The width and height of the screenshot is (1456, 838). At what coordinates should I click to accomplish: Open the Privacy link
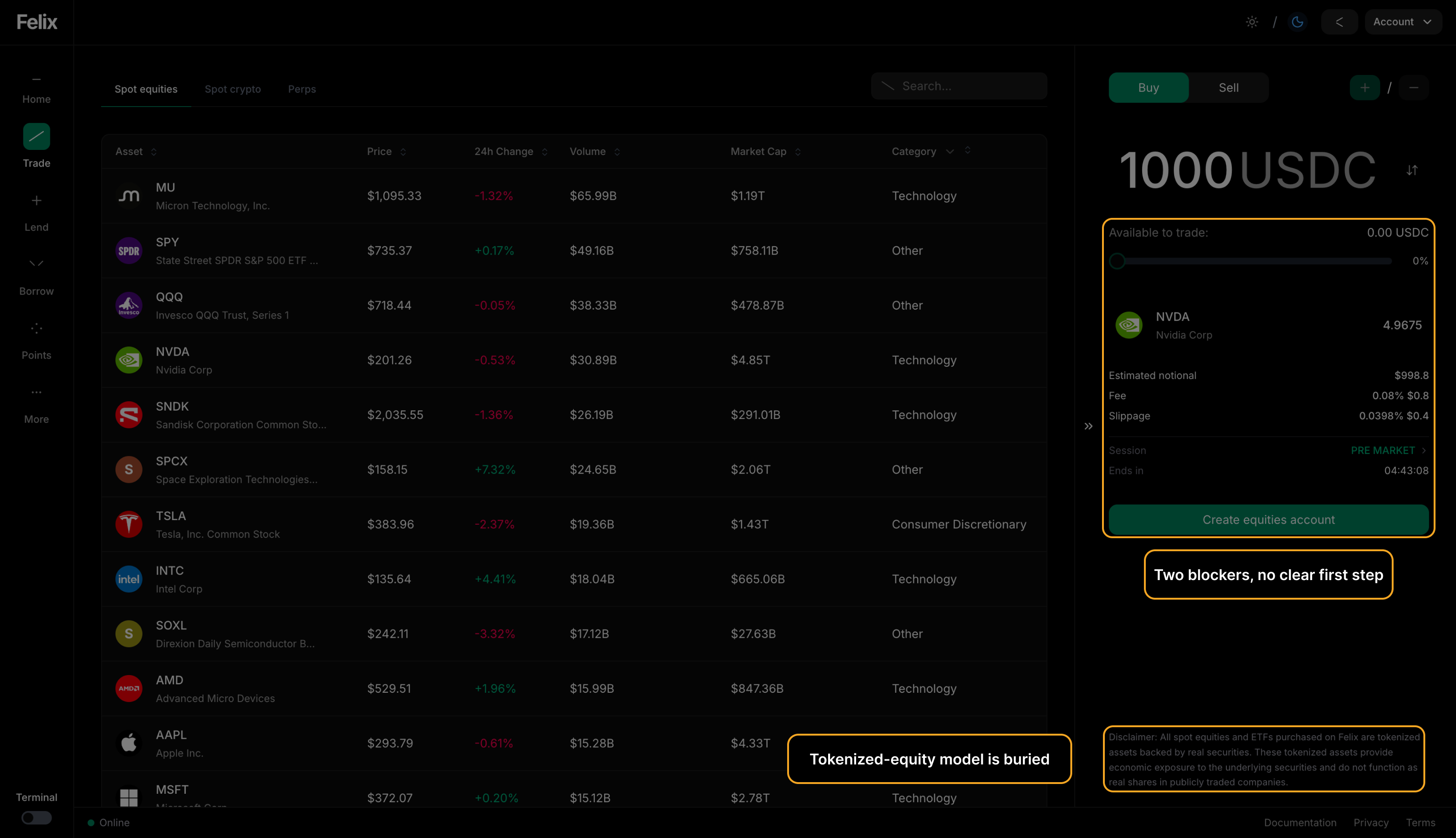pyautogui.click(x=1371, y=823)
